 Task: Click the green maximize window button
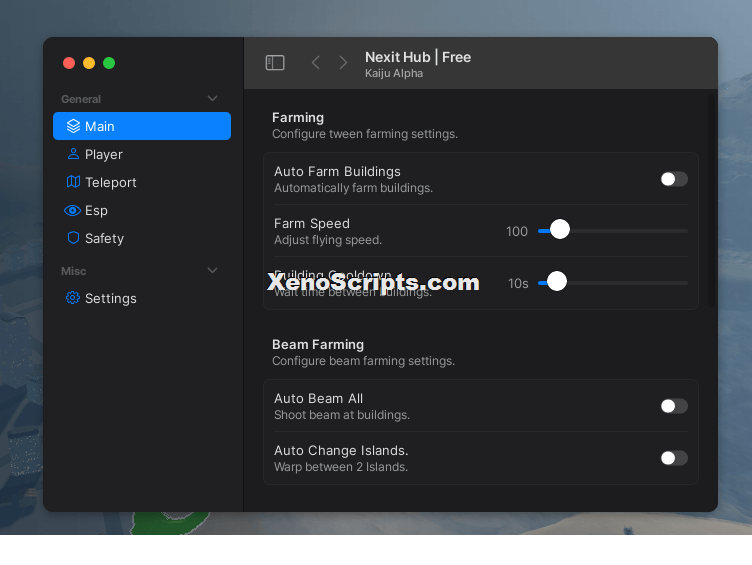(109, 63)
